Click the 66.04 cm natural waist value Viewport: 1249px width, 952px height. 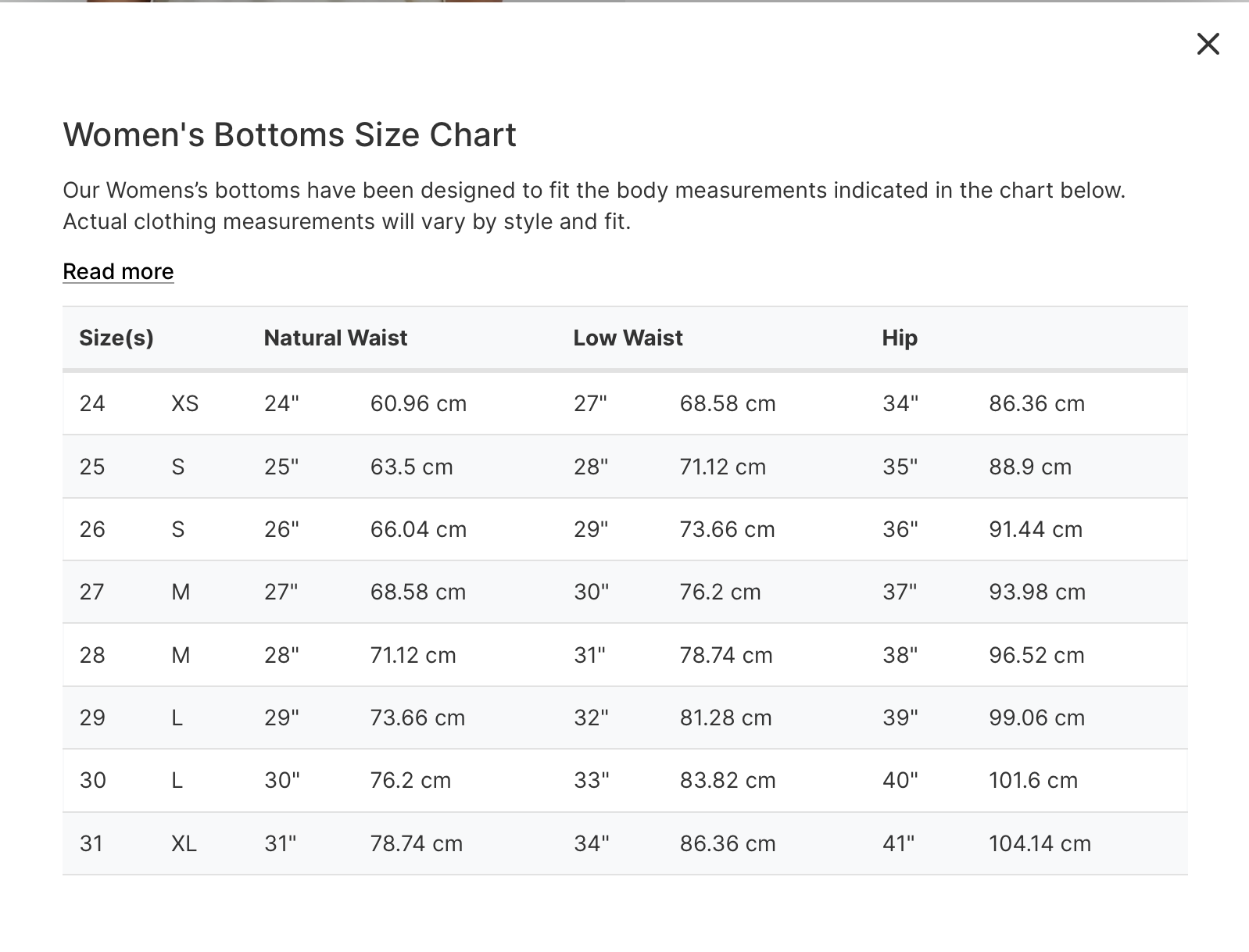click(418, 529)
